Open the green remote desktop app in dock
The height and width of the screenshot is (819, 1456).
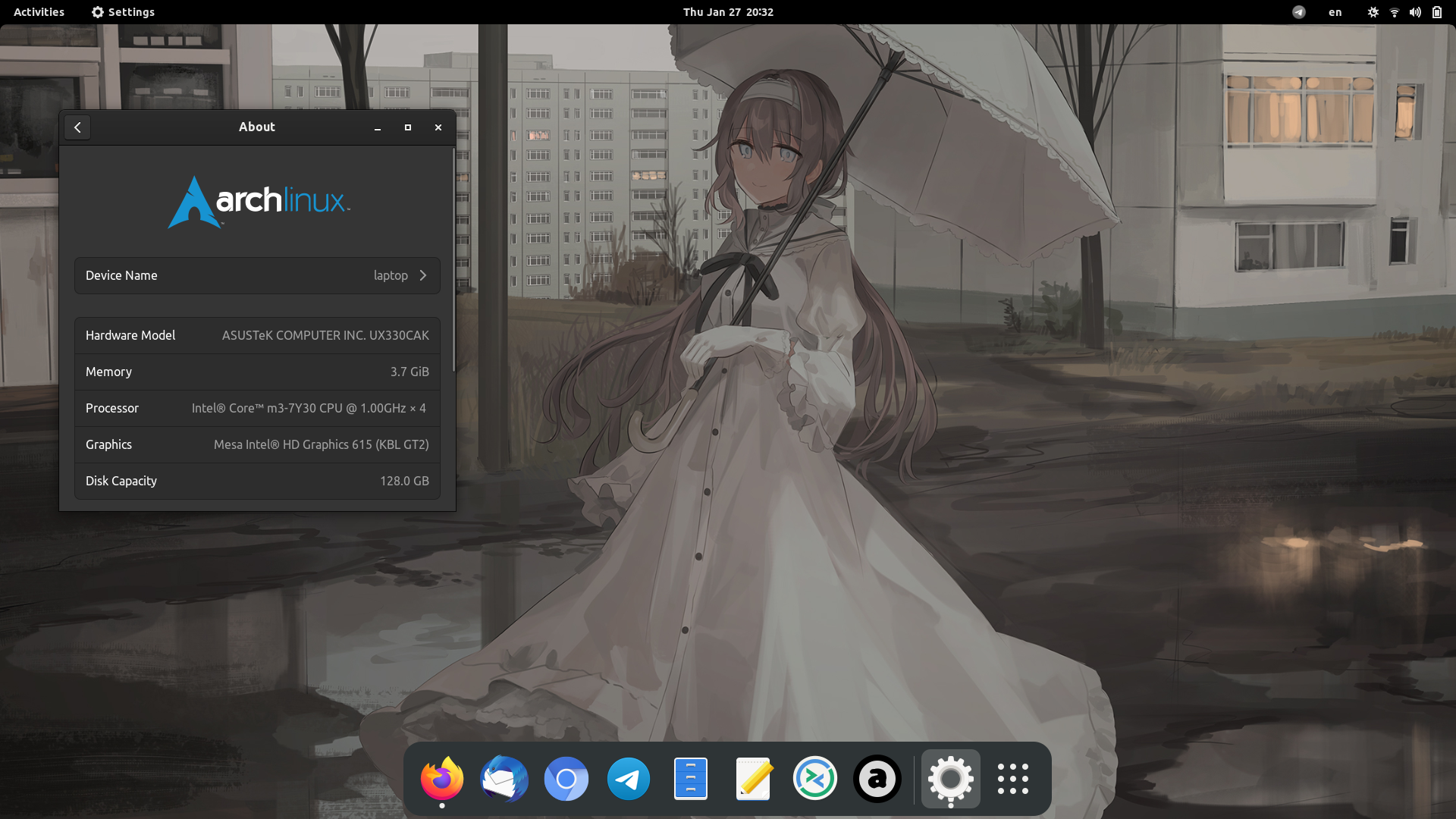coord(815,779)
